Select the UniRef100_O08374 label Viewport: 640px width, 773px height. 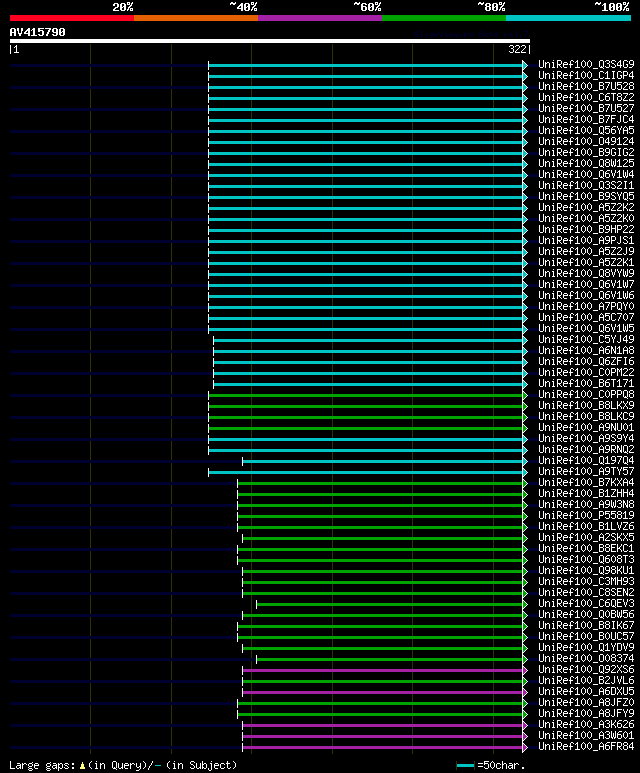click(x=586, y=658)
